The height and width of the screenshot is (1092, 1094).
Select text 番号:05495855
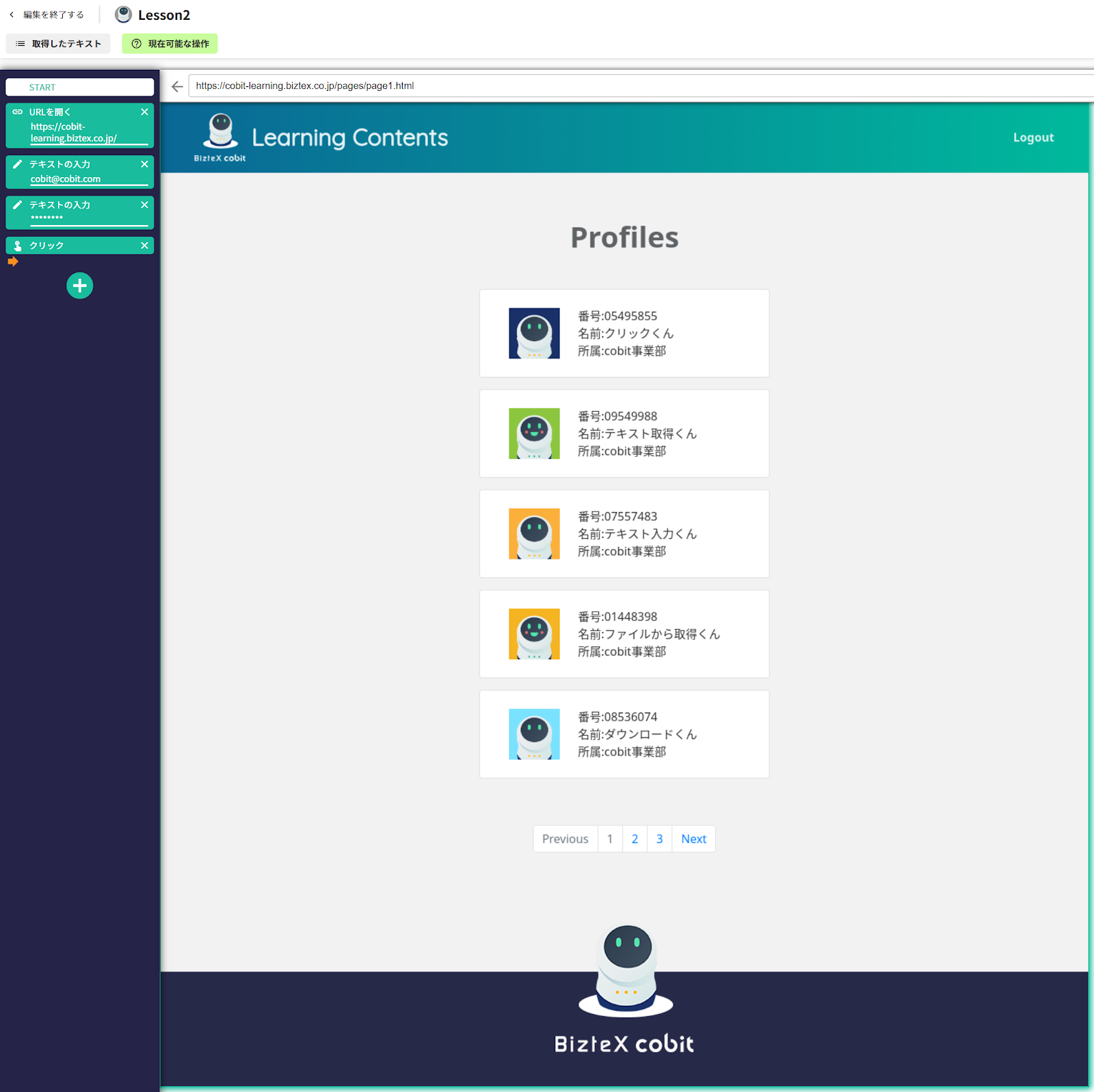tap(617, 316)
